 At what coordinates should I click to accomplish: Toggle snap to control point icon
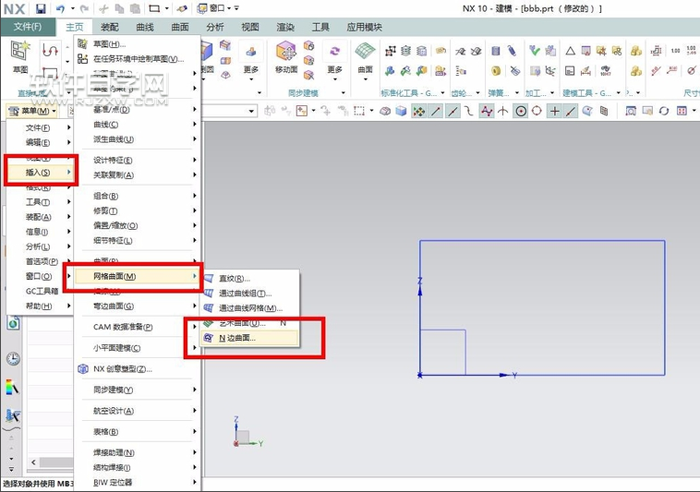(468, 111)
